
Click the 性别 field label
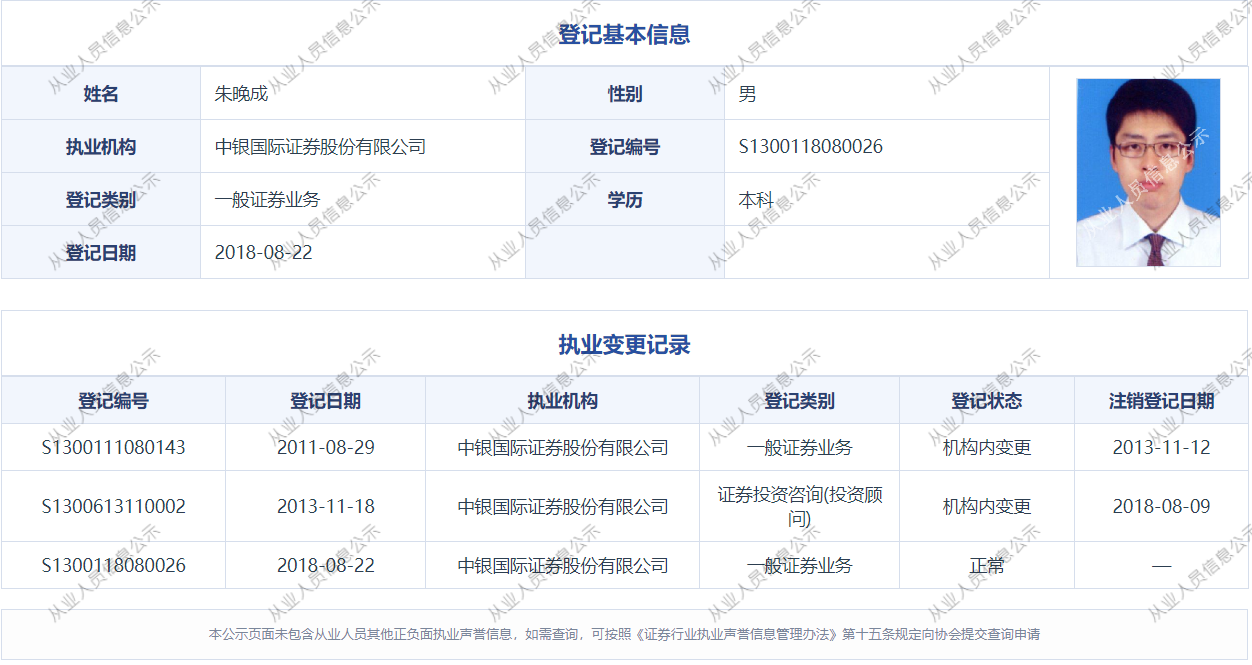625,94
